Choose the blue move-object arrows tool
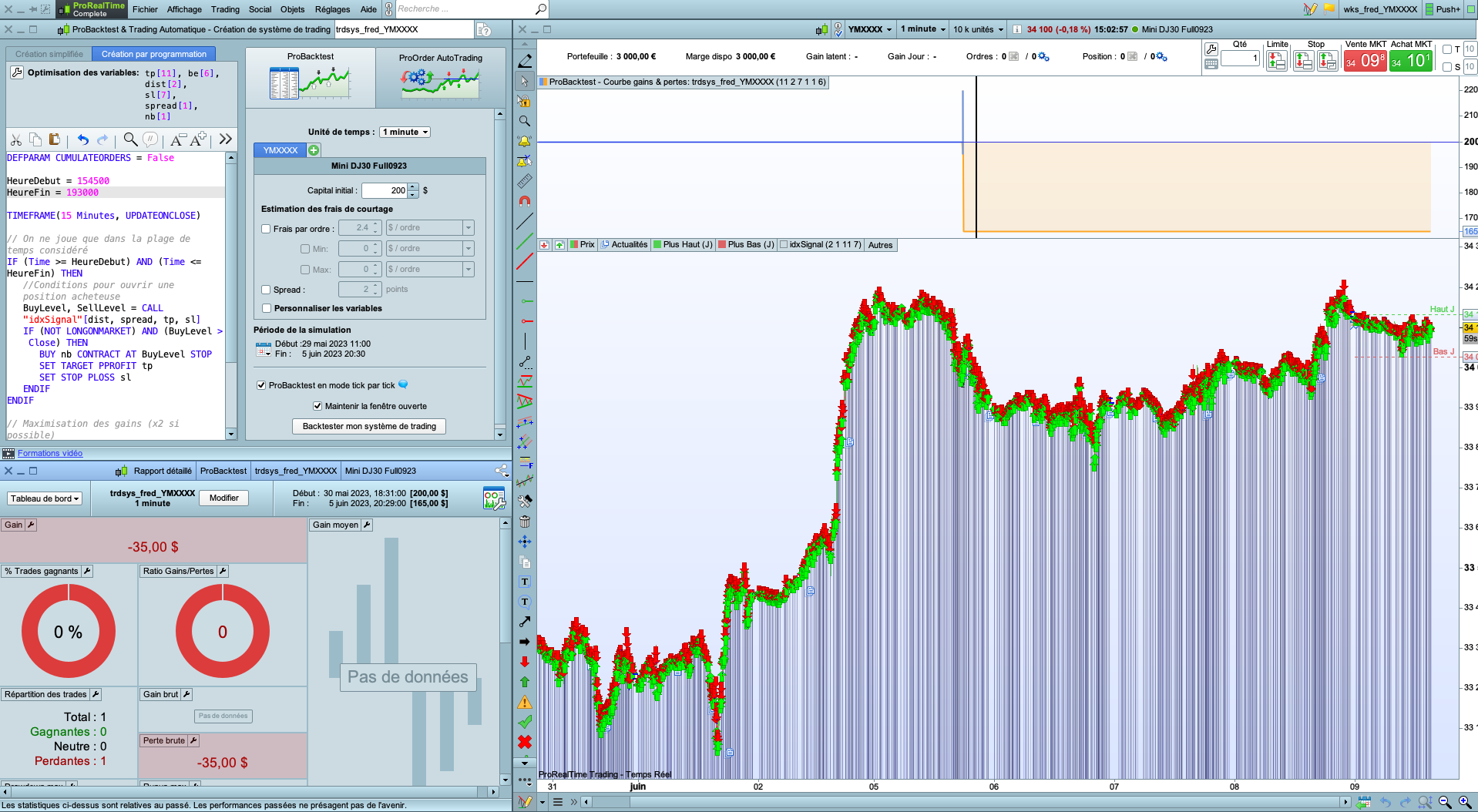 pos(525,542)
